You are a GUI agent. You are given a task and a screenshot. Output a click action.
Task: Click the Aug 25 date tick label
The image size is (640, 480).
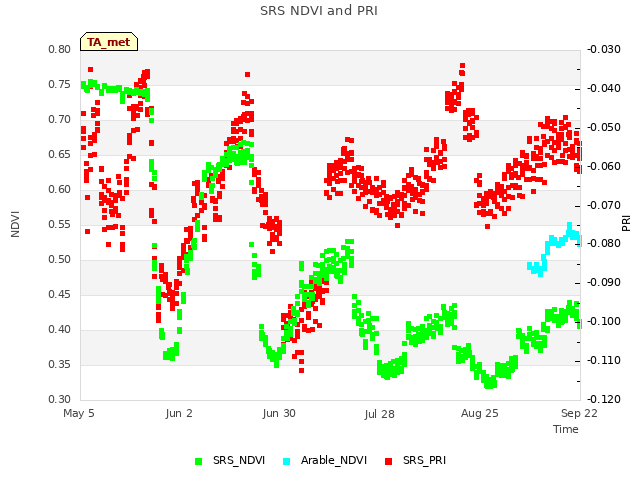[480, 413]
